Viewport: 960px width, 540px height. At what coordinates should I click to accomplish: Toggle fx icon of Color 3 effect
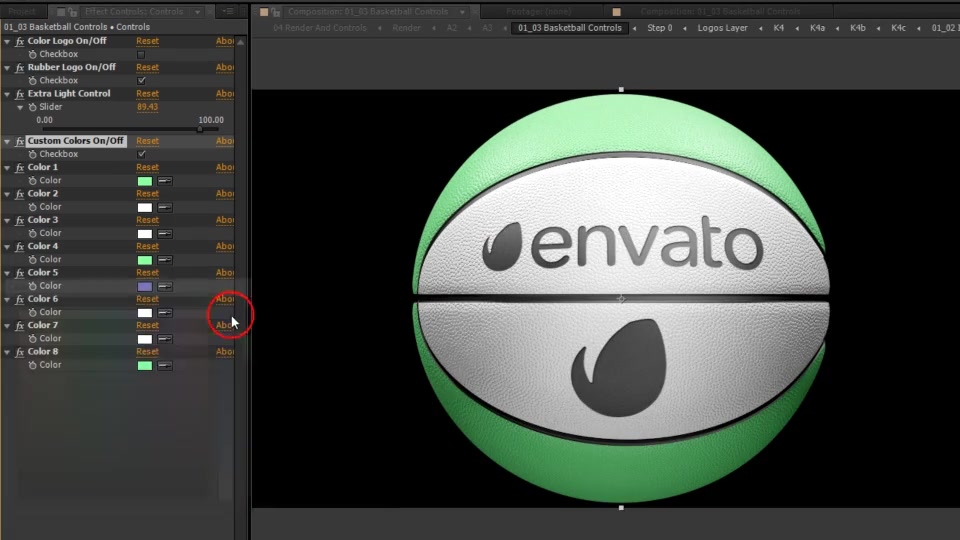(20, 220)
